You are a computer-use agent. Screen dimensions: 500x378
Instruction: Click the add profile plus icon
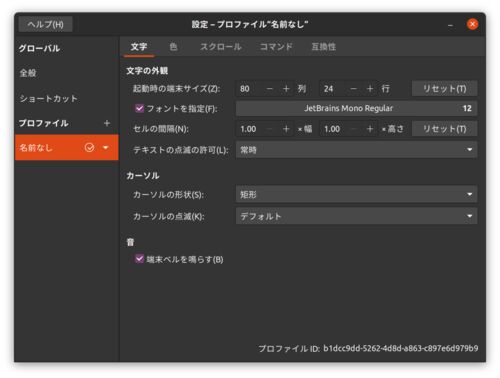tap(107, 123)
